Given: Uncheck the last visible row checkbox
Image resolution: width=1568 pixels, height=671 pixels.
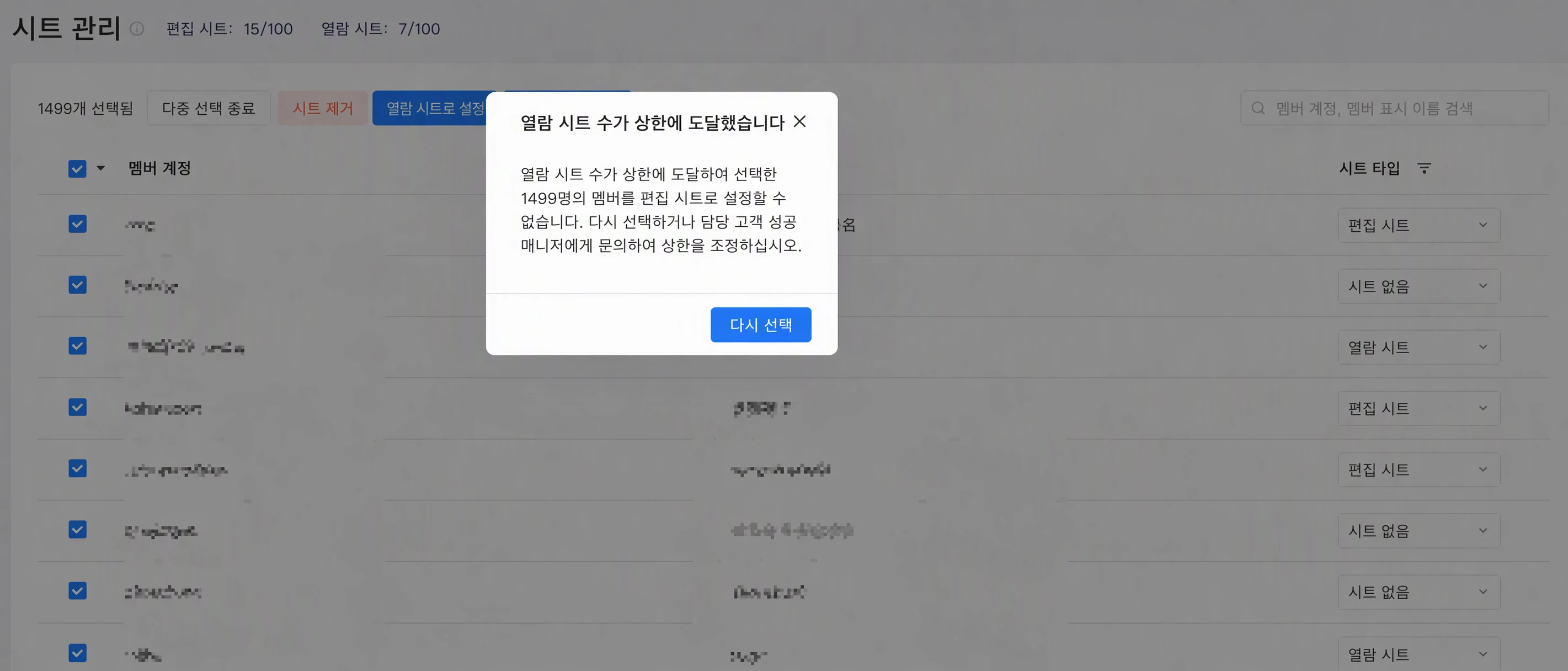Looking at the screenshot, I should coord(77,653).
